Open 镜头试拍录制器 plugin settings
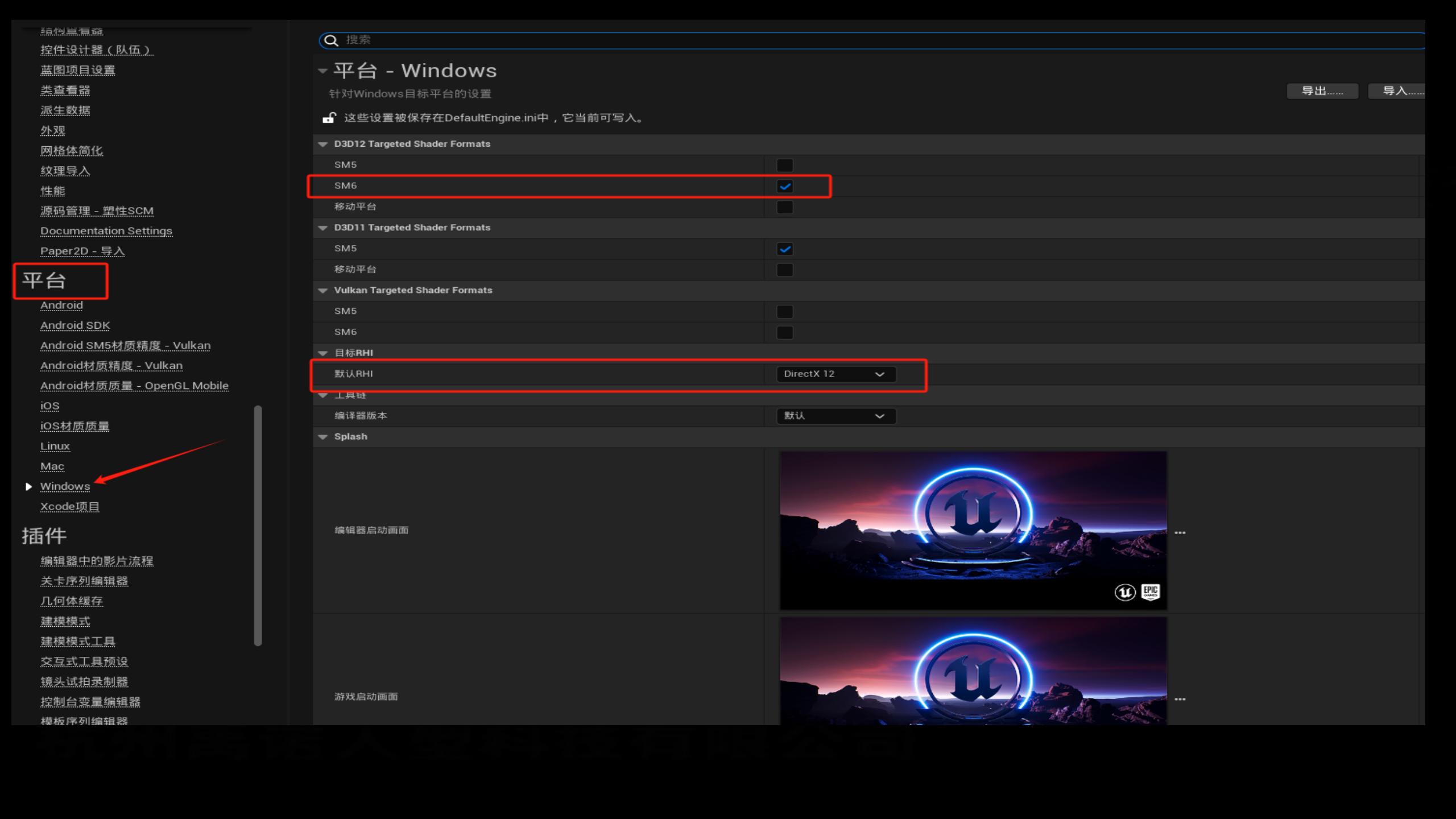 (x=84, y=681)
